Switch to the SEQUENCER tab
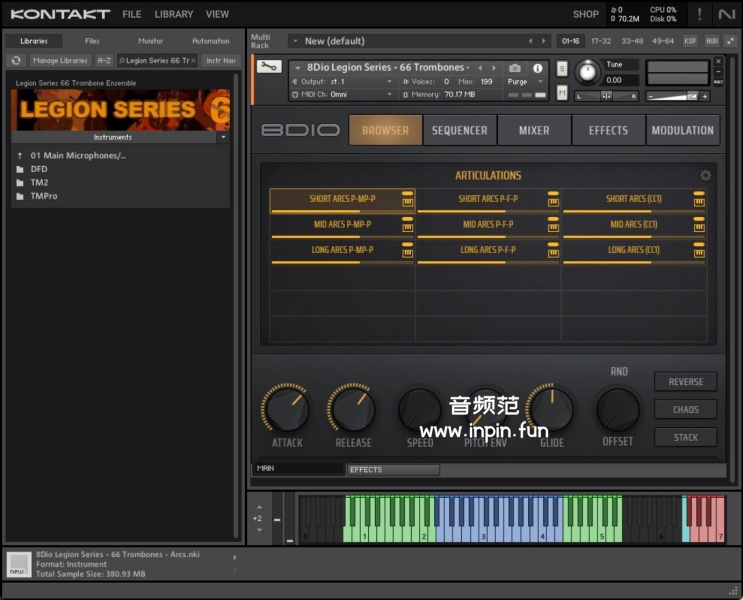743x600 pixels. pyautogui.click(x=459, y=130)
